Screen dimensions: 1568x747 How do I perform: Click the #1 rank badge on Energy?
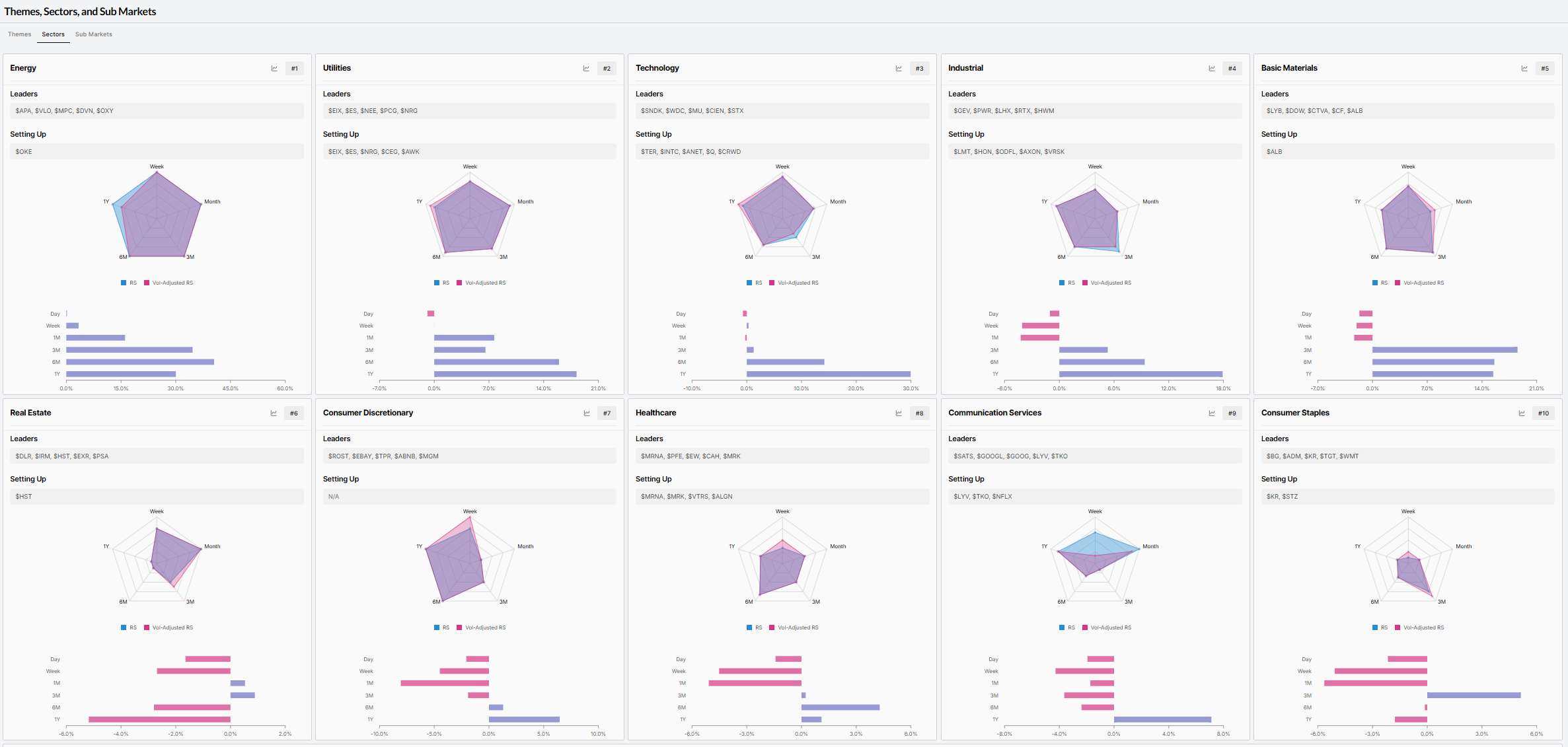click(295, 69)
